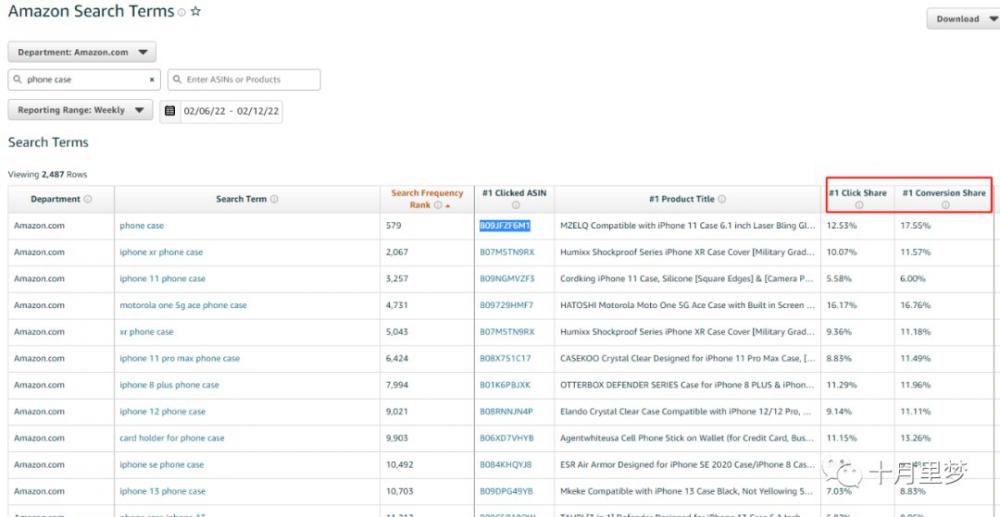Open the Reporting Range: Weekly dropdown
Viewport: 1000px width, 517px height.
80,110
